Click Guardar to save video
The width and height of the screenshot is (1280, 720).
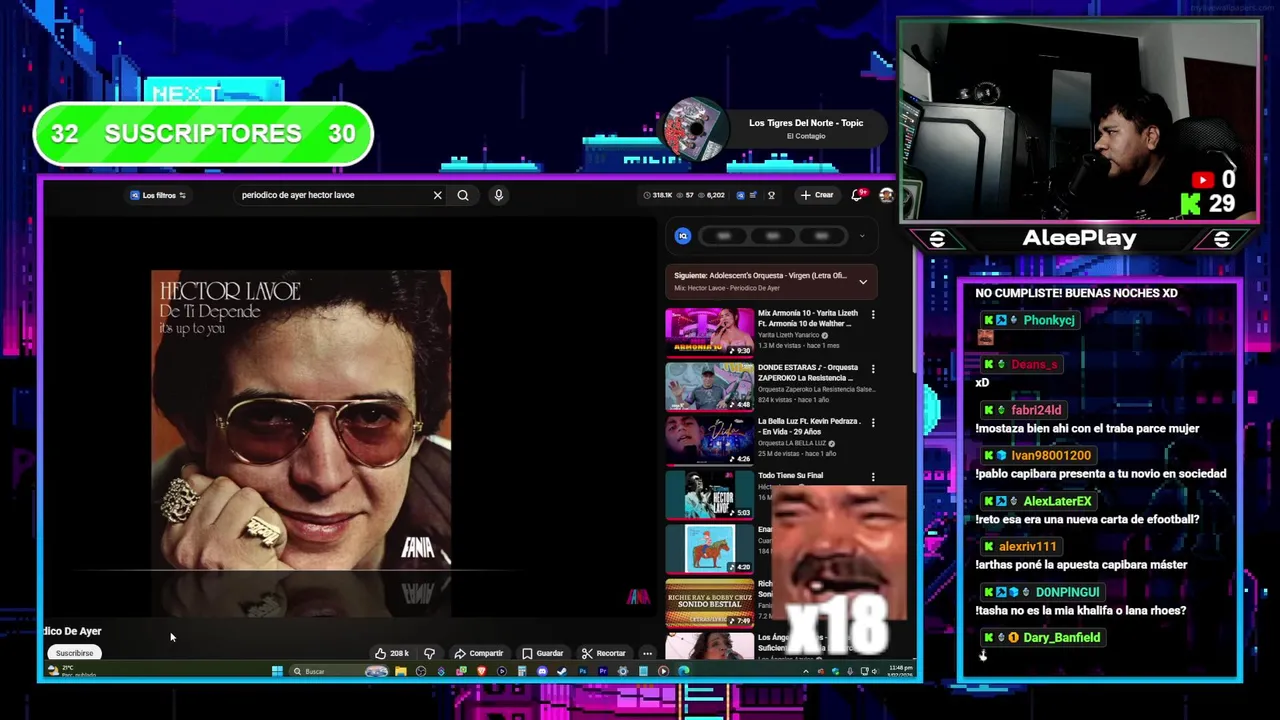(x=543, y=653)
